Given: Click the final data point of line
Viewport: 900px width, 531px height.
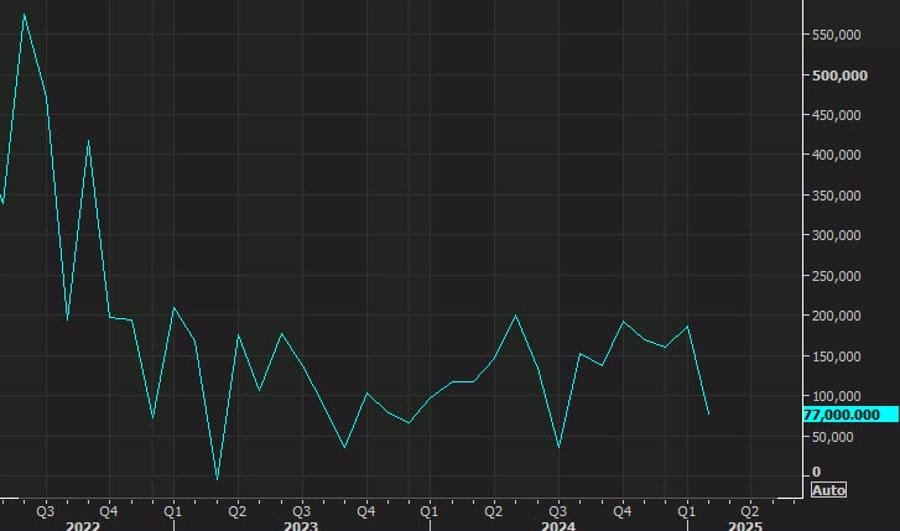Looking at the screenshot, I should pyautogui.click(x=709, y=414).
